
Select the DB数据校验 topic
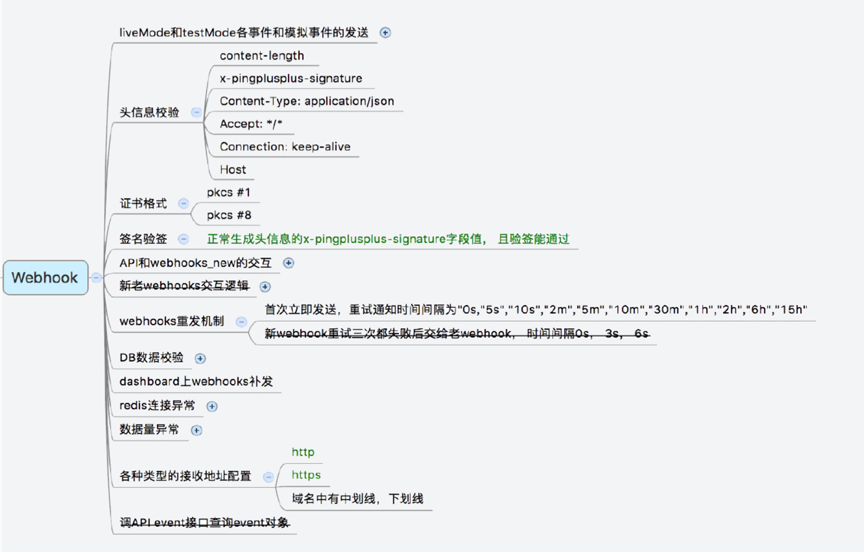151,358
